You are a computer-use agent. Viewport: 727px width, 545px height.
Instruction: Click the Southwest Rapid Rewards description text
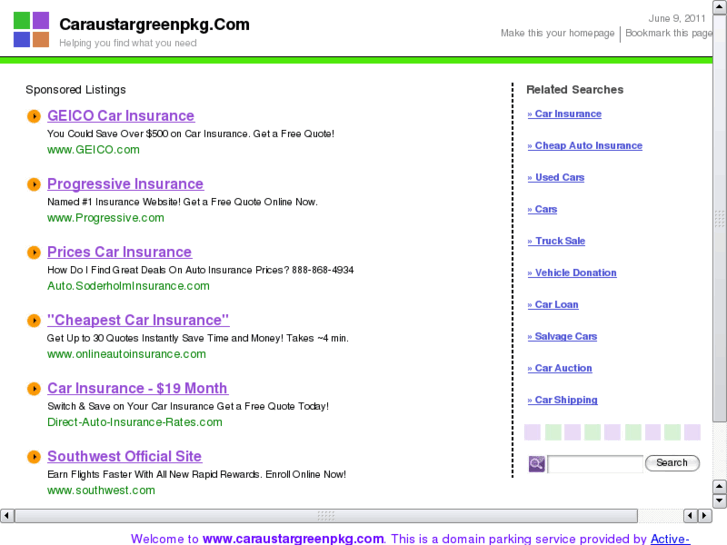point(197,474)
